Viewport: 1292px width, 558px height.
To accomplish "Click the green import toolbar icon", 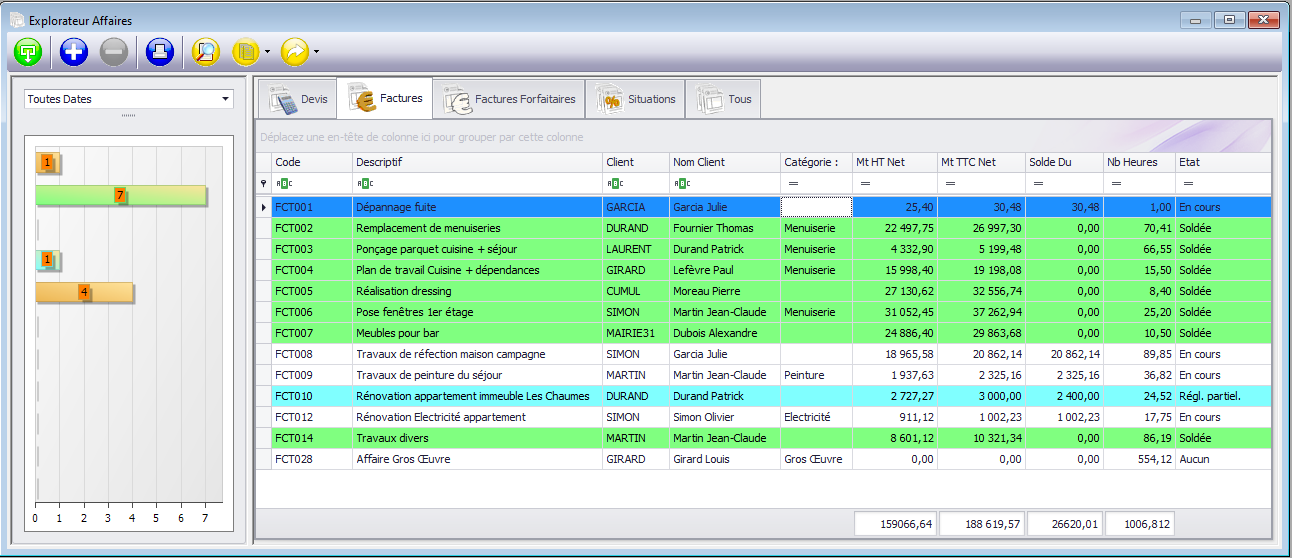I will [27, 52].
